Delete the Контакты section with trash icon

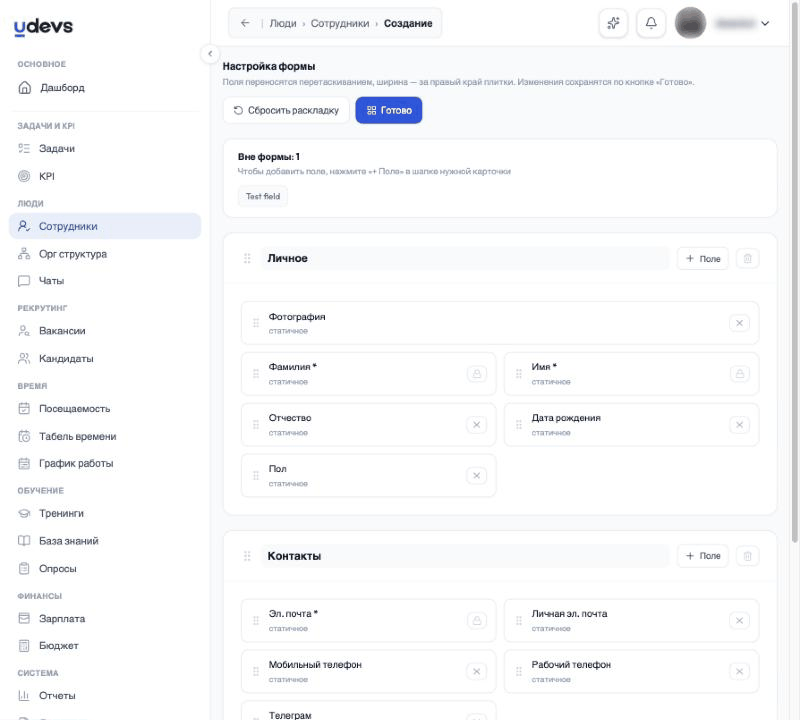pos(747,556)
